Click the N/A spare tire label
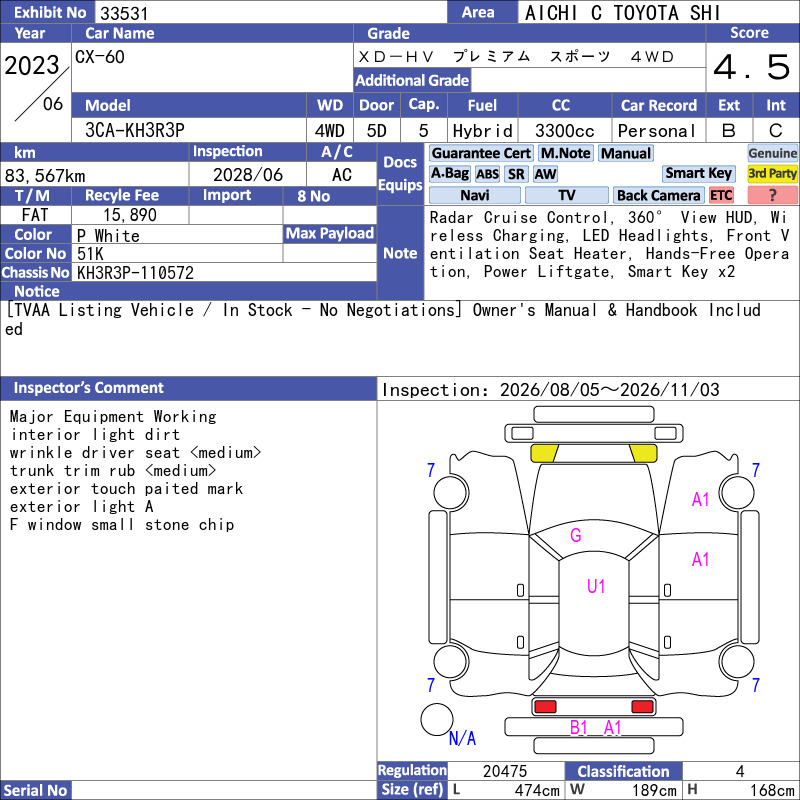 pos(462,738)
